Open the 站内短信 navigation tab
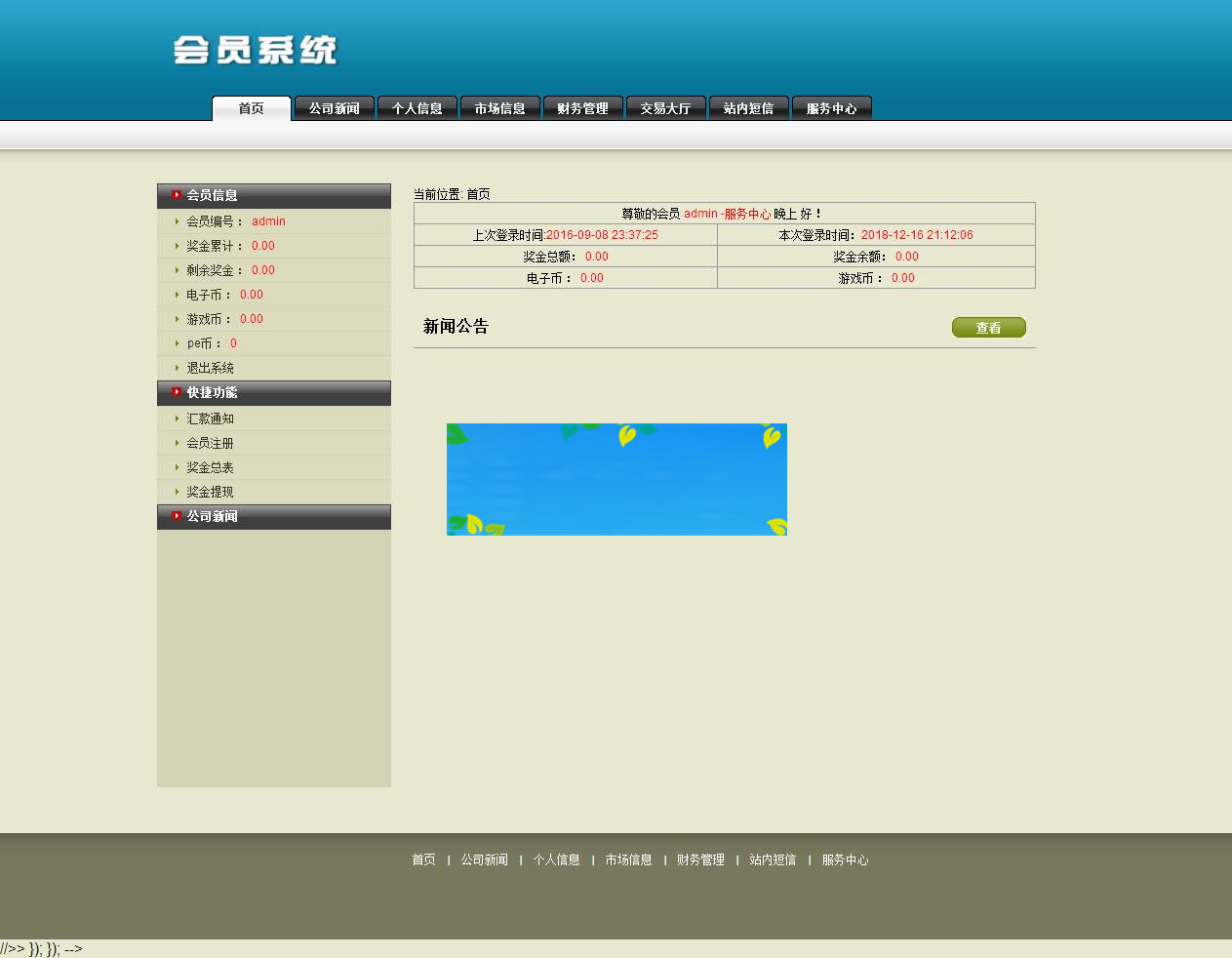The height and width of the screenshot is (958, 1232). tap(748, 108)
